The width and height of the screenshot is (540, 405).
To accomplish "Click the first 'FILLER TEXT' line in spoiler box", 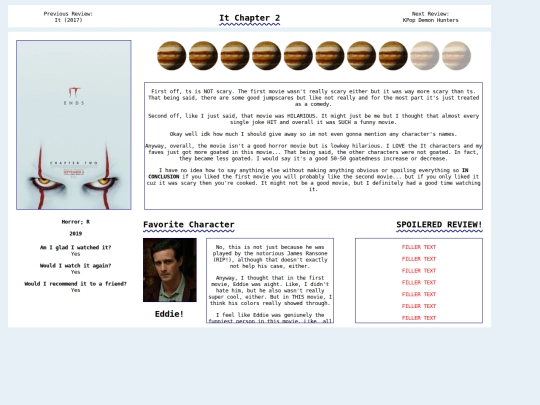I will tap(419, 247).
